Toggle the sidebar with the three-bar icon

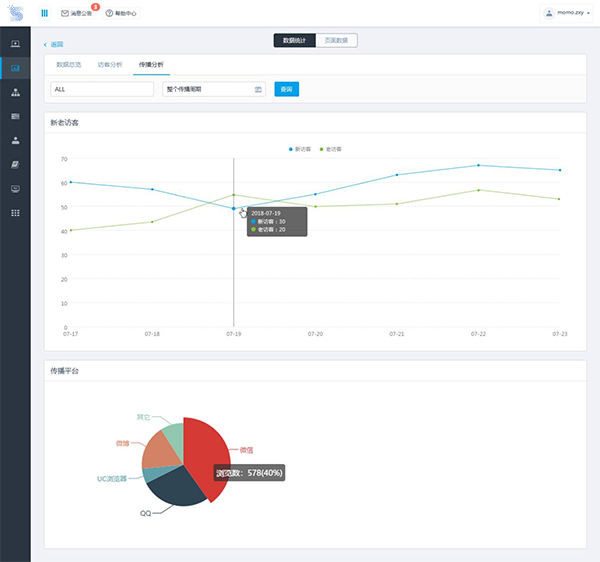[x=45, y=13]
